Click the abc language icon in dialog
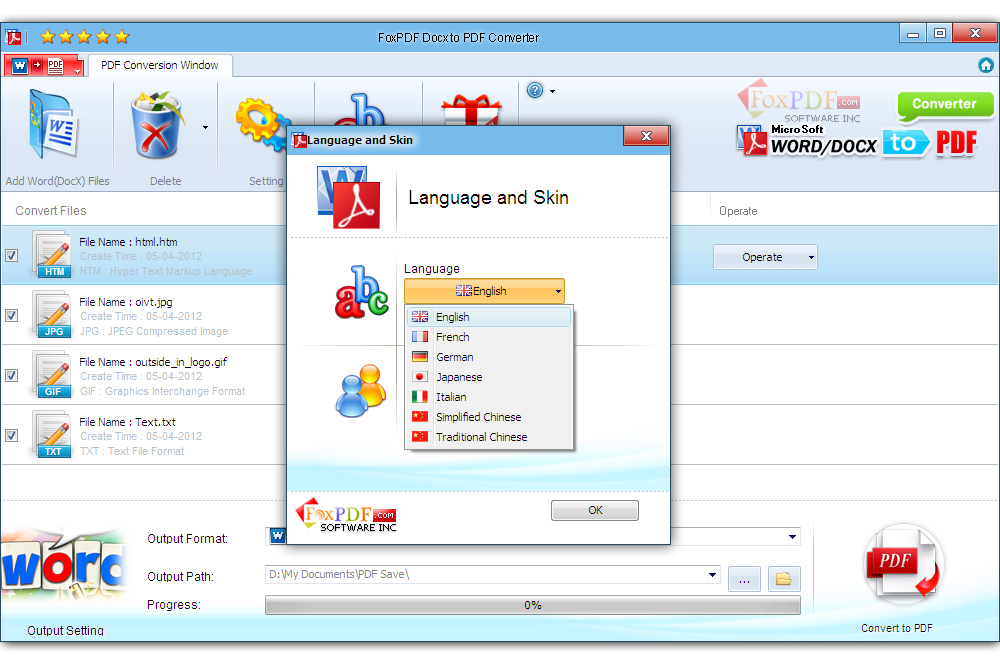The height and width of the screenshot is (657, 1000). tap(361, 292)
